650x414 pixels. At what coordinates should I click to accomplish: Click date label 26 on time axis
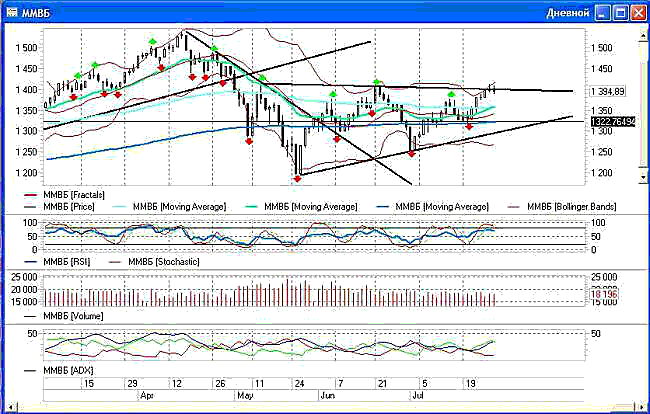coord(220,383)
